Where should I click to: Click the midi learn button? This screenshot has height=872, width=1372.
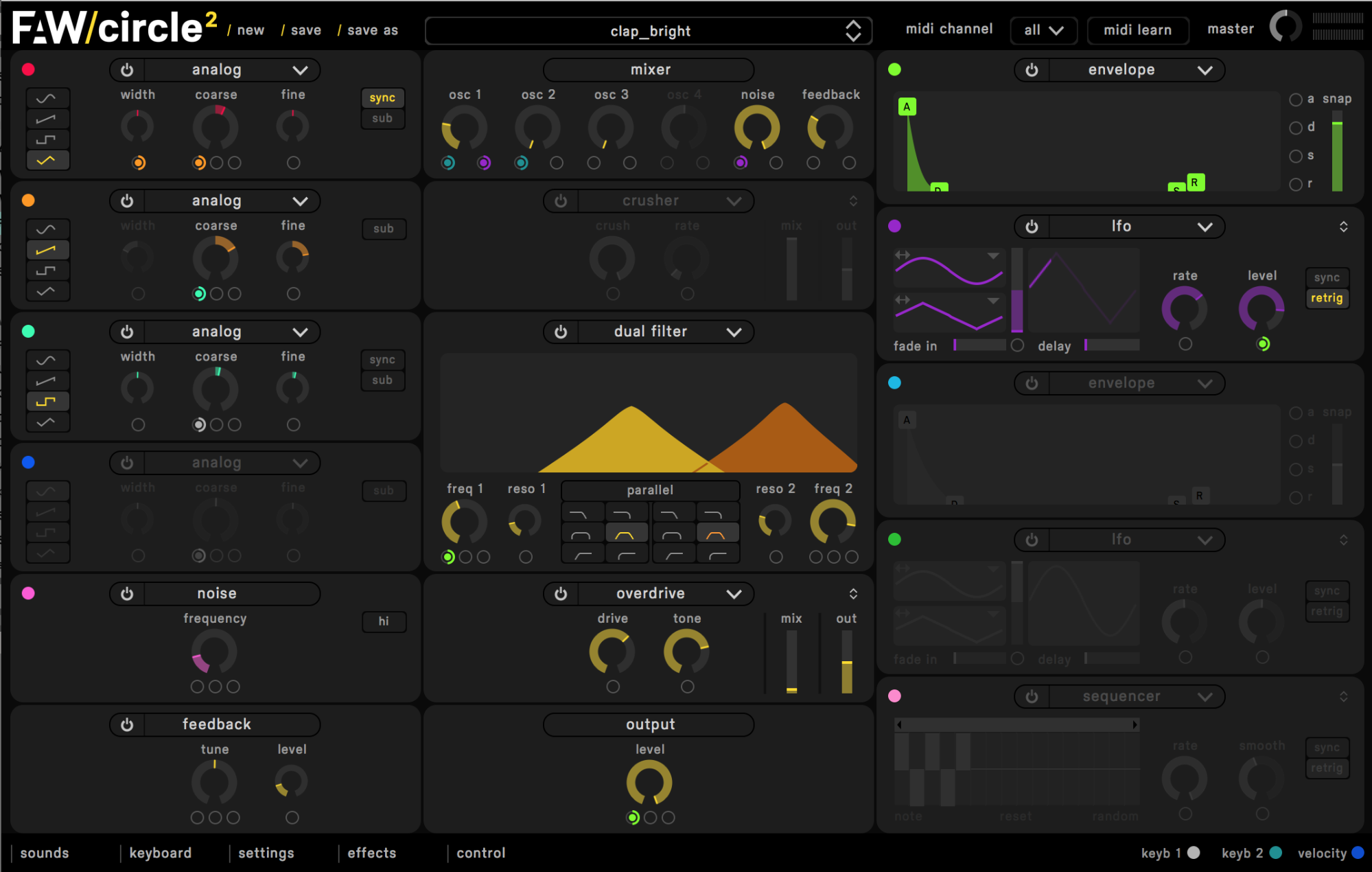1137,30
